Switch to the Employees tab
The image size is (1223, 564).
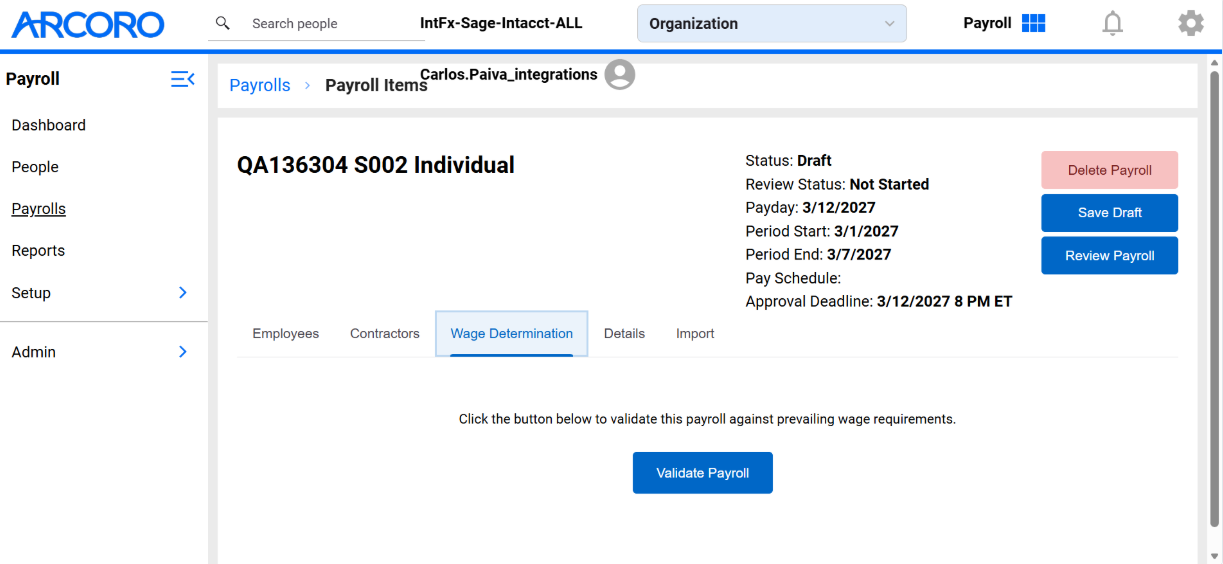[x=286, y=334]
